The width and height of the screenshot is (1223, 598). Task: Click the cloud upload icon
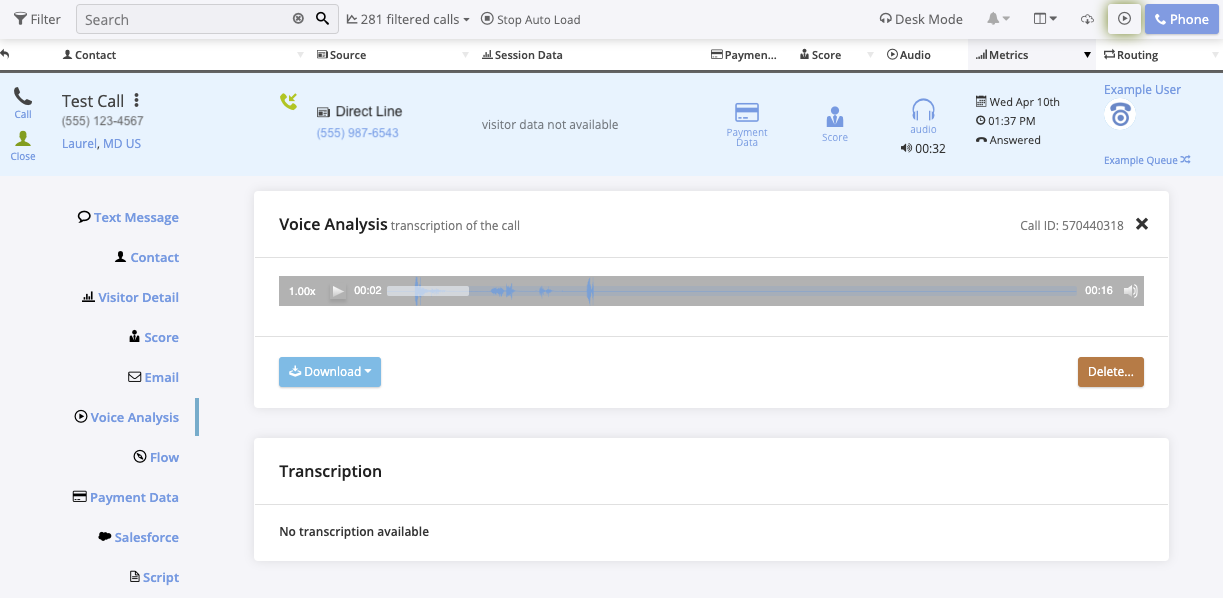[x=1086, y=18]
